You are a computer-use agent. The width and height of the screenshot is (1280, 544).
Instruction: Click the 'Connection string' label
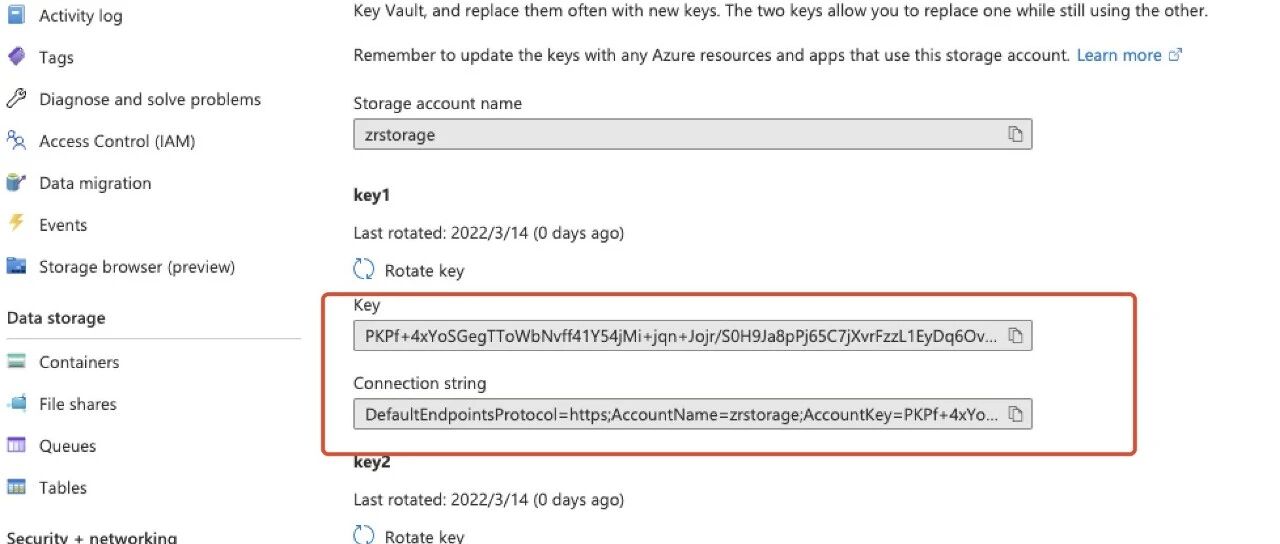pos(420,383)
